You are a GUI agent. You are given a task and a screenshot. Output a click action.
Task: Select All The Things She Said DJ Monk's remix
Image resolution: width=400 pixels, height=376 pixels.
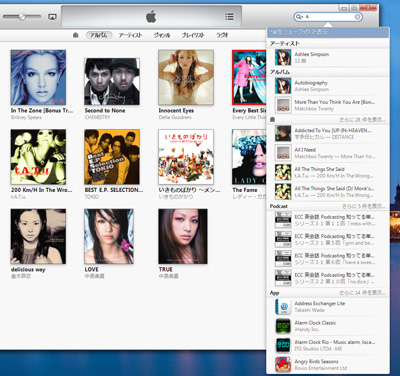coord(328,192)
